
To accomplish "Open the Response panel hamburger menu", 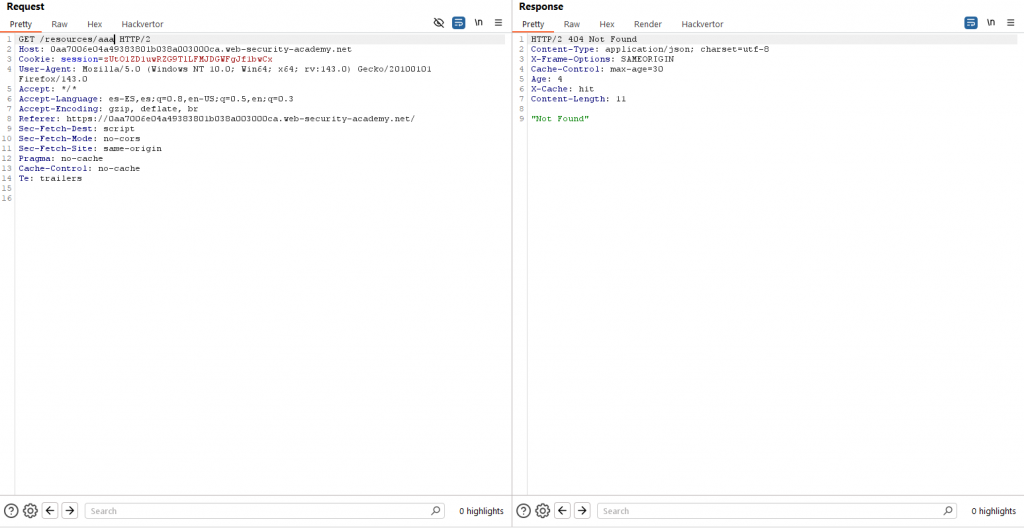I will (1010, 22).
